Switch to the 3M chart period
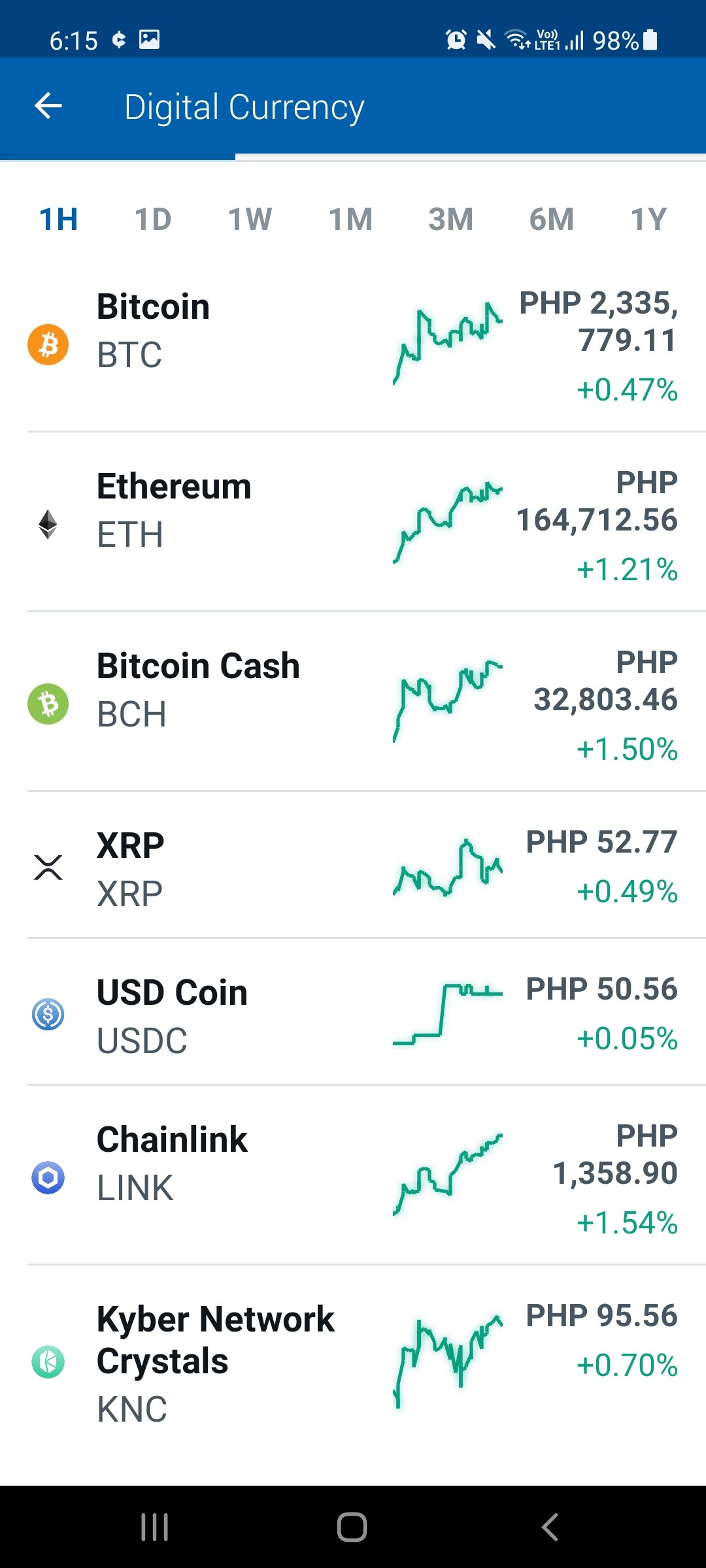706x1568 pixels. click(450, 220)
